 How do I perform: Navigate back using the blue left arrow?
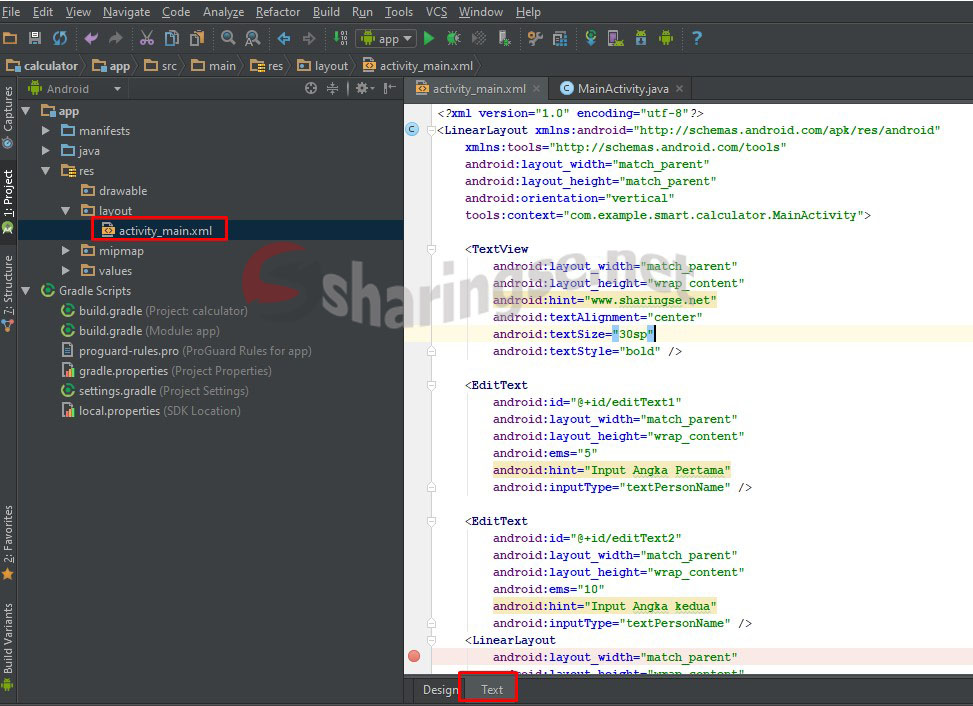[284, 38]
